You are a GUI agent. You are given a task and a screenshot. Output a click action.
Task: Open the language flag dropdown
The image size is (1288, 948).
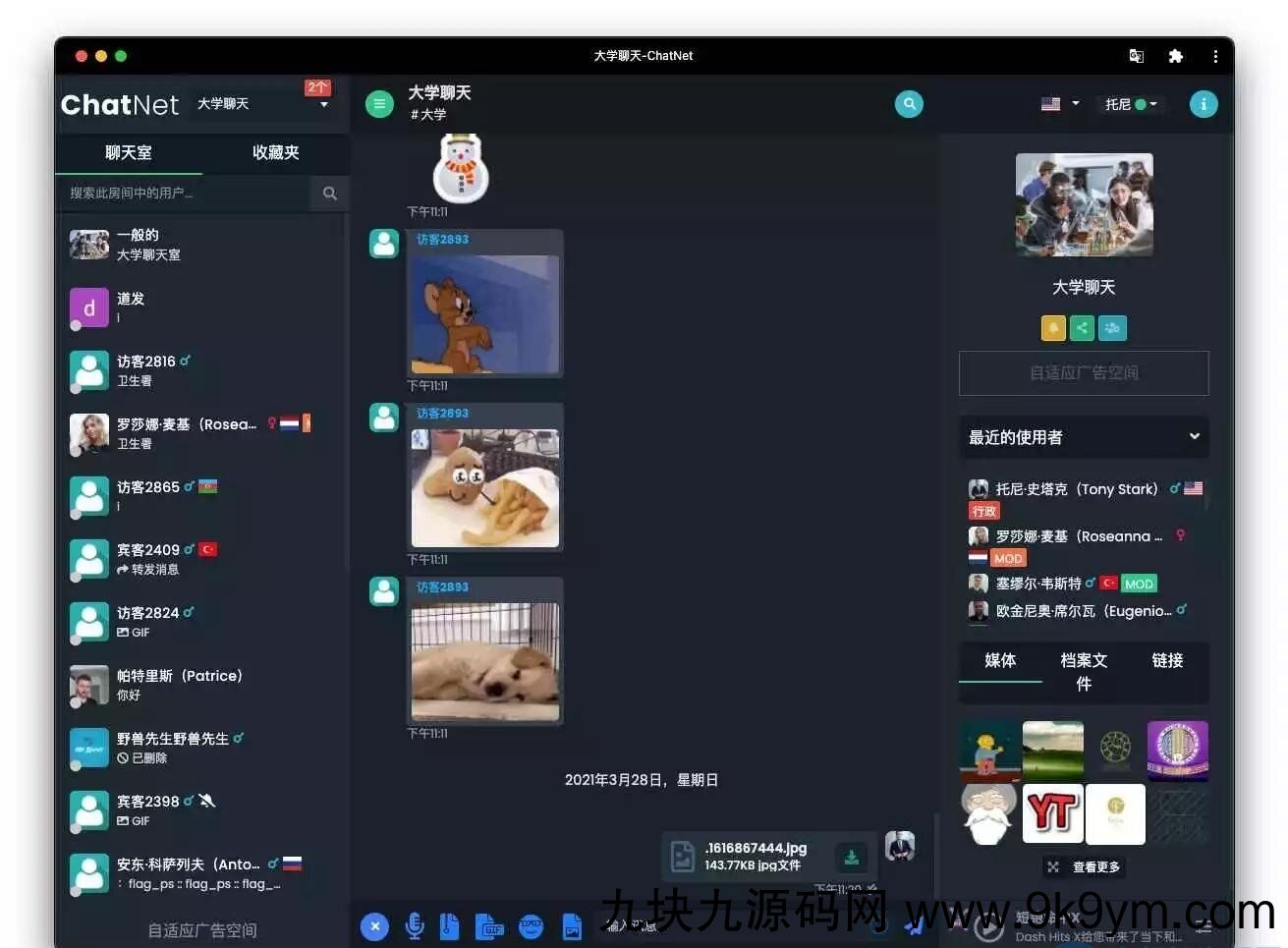pos(1060,104)
